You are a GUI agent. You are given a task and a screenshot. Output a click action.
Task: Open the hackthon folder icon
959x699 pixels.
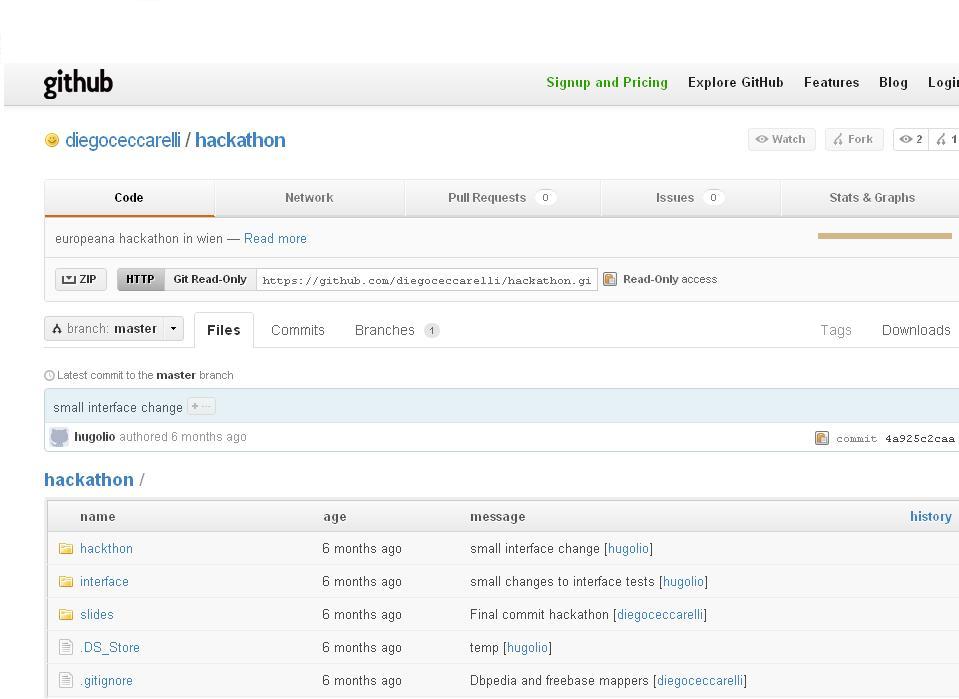(x=66, y=548)
